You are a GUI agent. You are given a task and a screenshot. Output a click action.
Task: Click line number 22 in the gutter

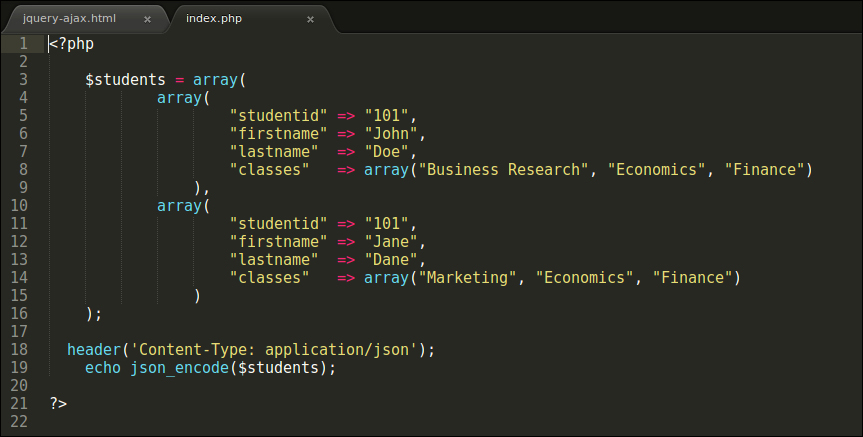(x=19, y=422)
